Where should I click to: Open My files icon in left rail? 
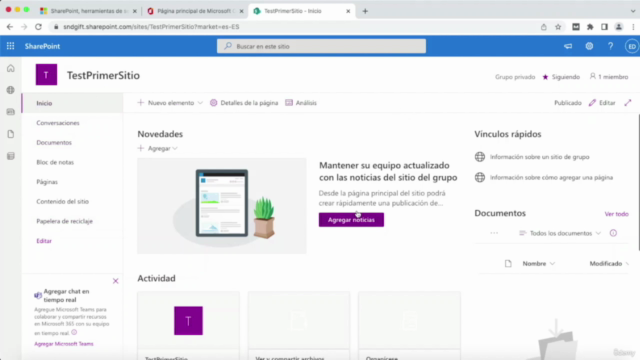click(x=11, y=134)
